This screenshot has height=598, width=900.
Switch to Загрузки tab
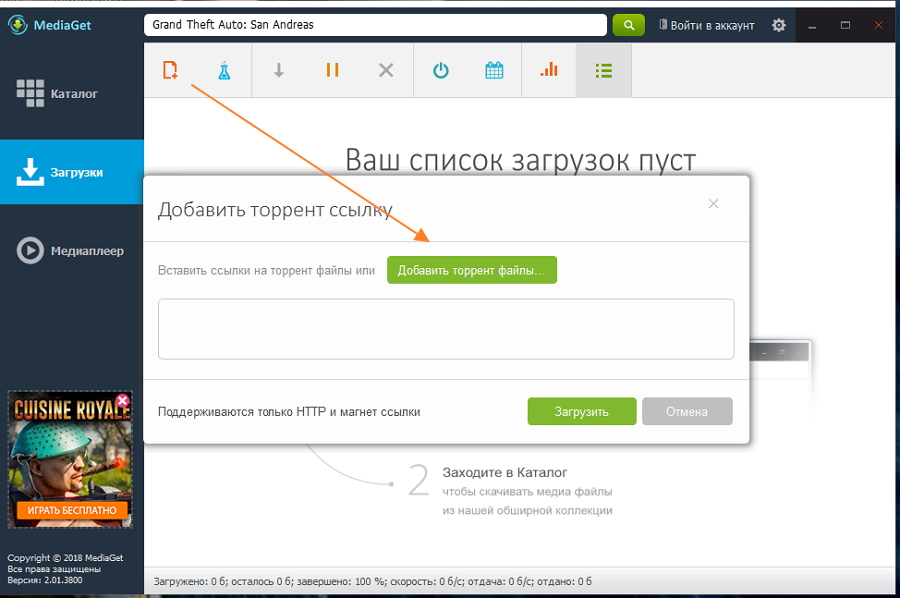71,172
